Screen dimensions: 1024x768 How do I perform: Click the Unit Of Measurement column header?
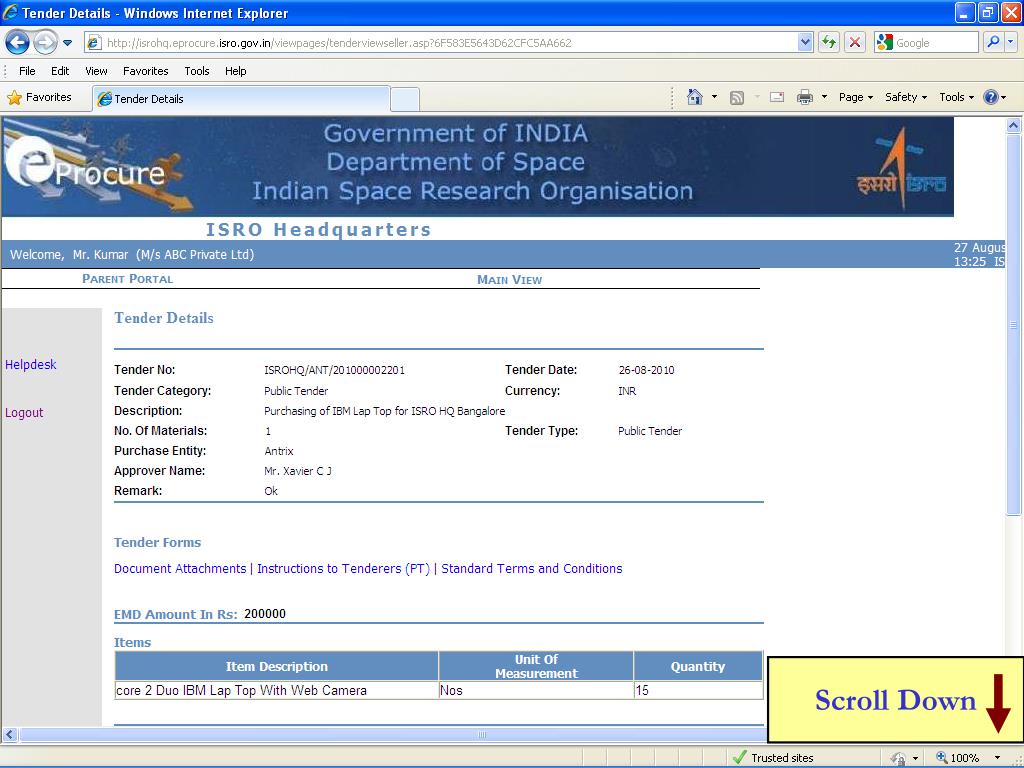point(536,667)
